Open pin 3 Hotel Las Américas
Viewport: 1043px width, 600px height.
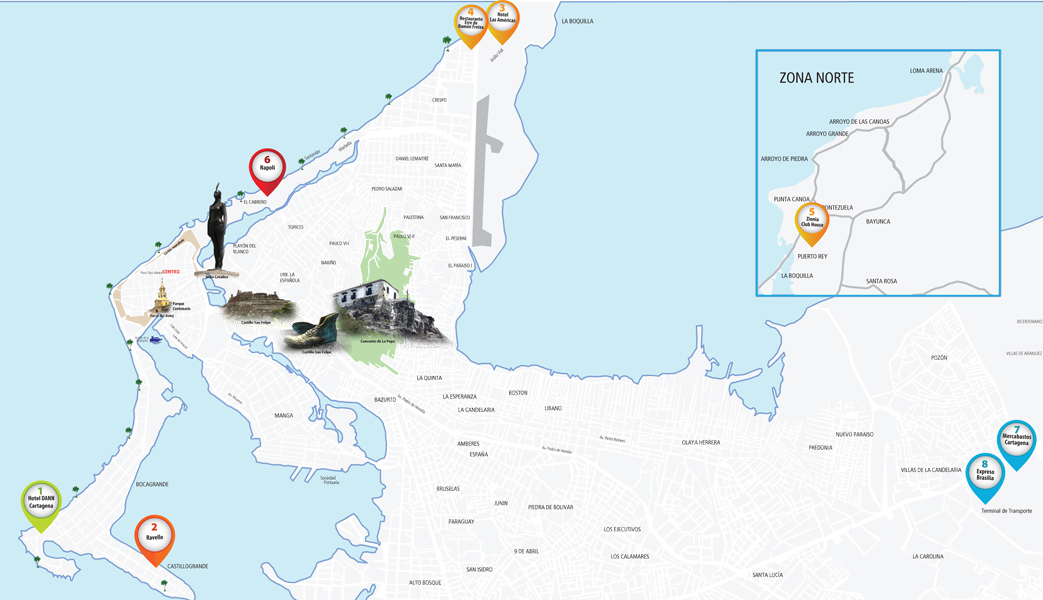pyautogui.click(x=502, y=21)
